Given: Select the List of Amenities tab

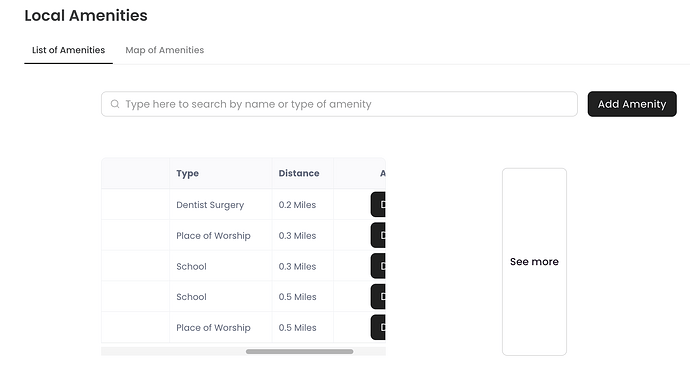Looking at the screenshot, I should pos(68,50).
